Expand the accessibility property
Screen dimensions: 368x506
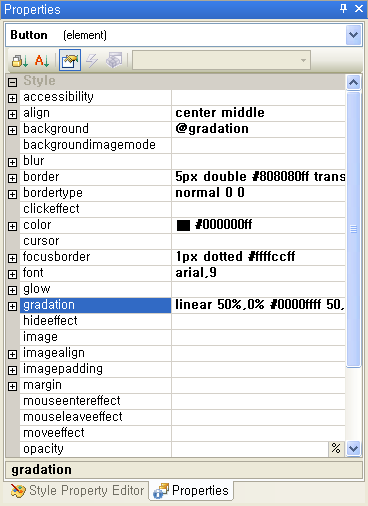(x=12, y=98)
